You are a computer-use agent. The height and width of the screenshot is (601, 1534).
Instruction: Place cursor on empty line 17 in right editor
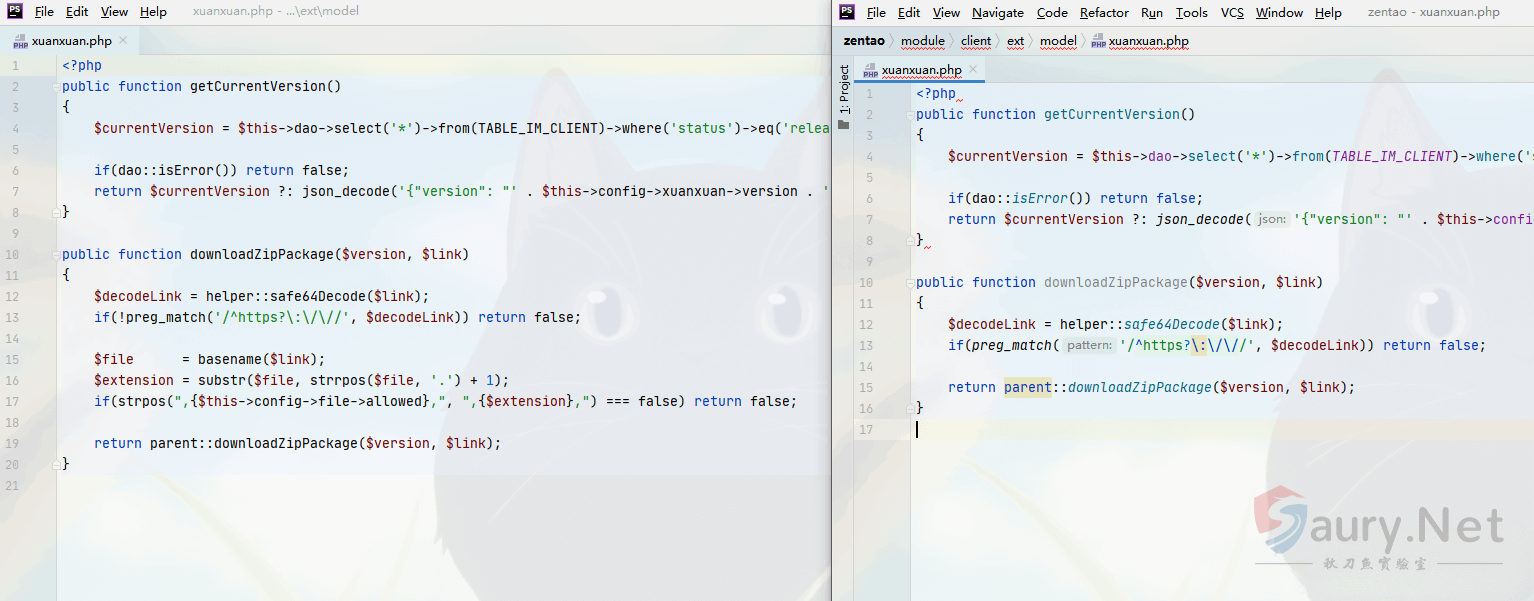click(1100, 429)
